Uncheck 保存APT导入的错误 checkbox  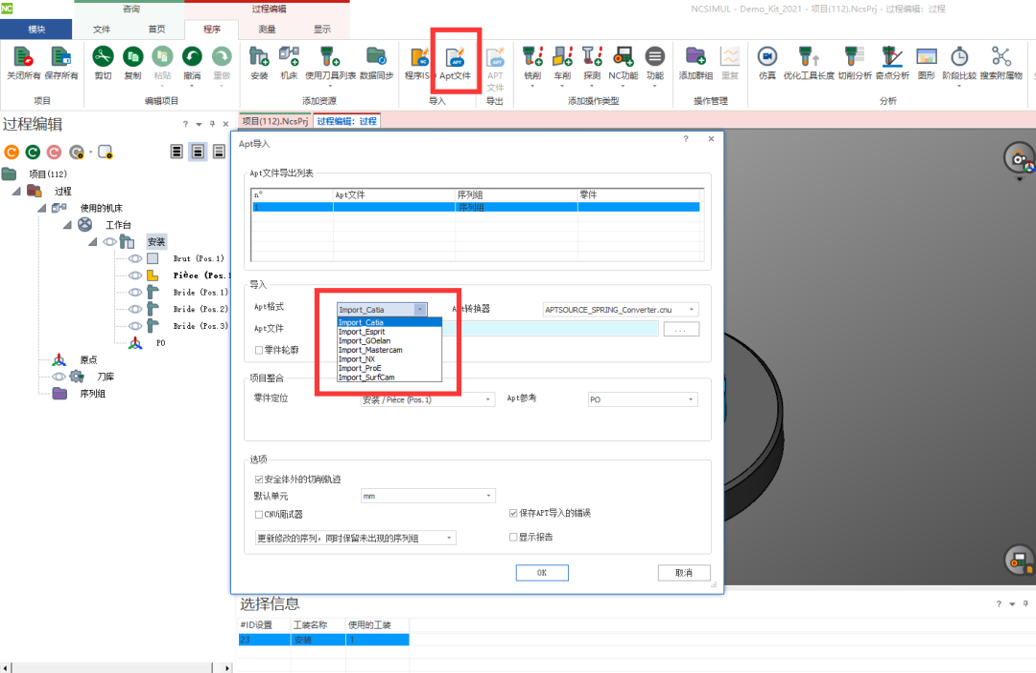click(513, 513)
